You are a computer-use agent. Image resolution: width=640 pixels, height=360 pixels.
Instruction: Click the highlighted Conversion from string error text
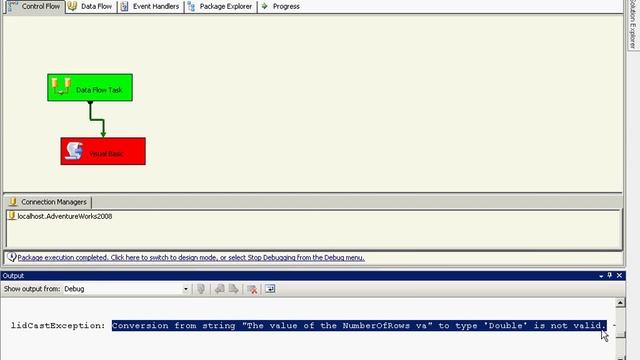[x=359, y=326]
